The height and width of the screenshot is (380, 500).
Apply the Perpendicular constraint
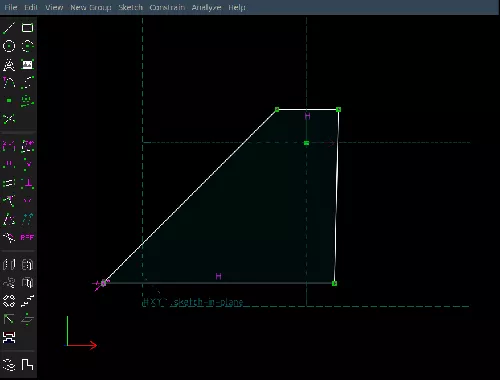(x=27, y=183)
